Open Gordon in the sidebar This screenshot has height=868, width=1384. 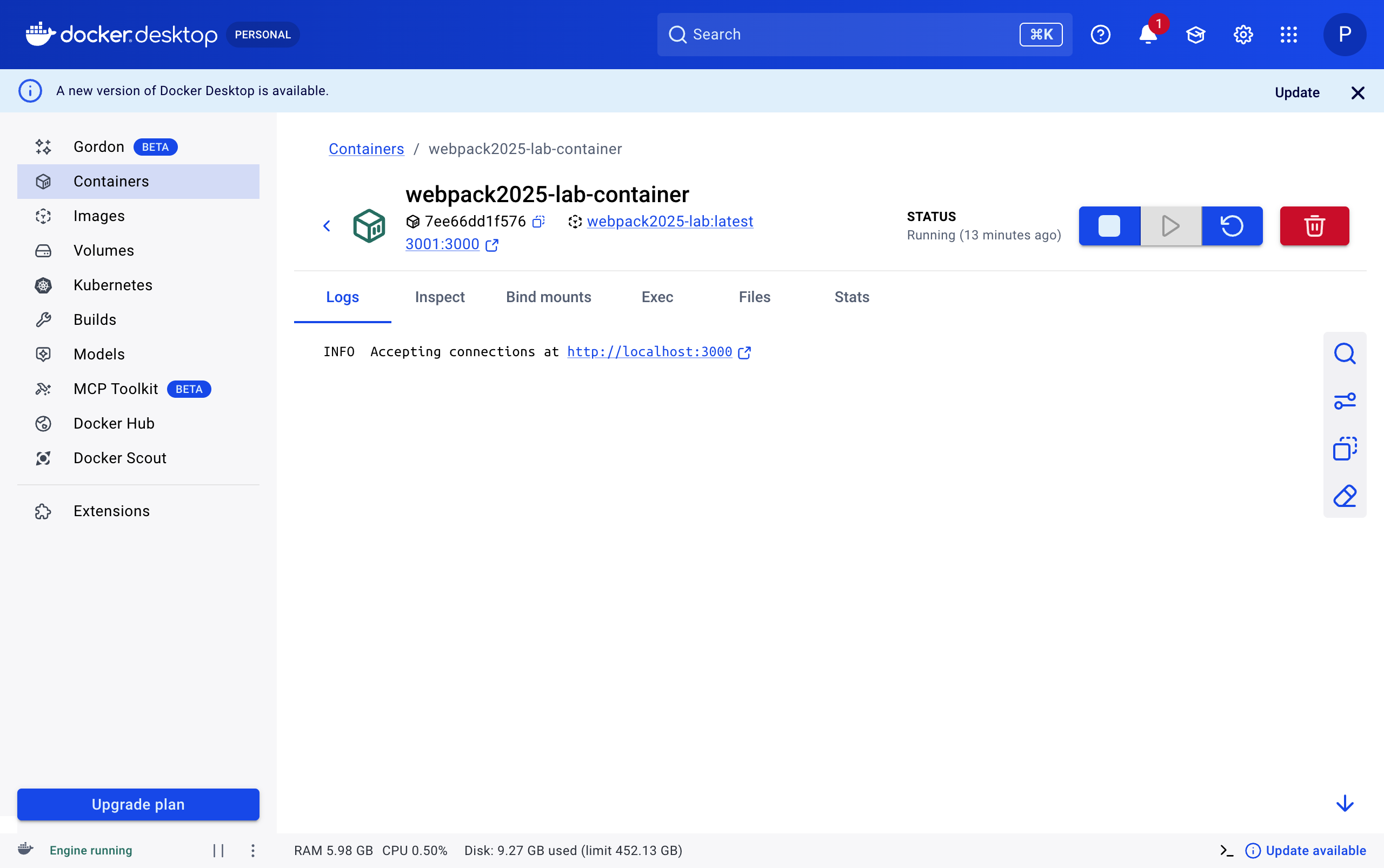point(138,147)
